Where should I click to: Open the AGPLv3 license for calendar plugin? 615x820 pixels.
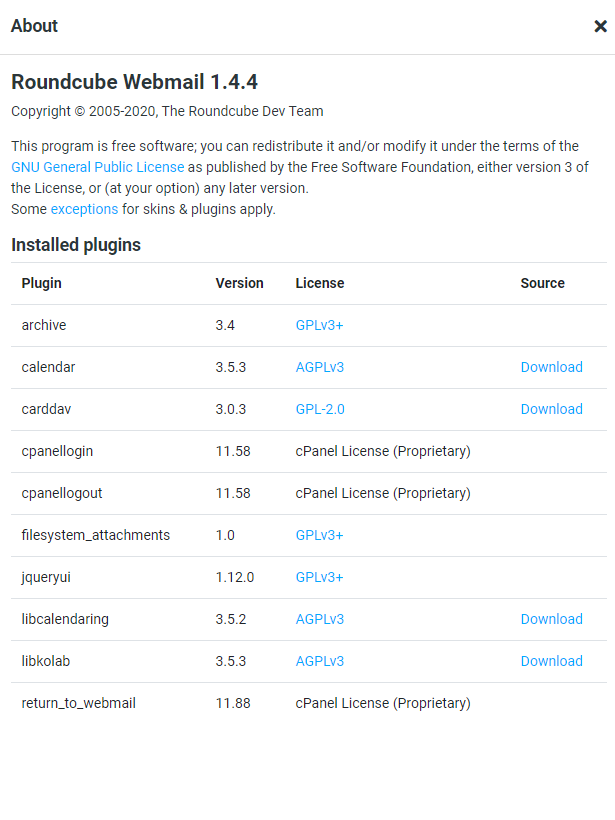[x=319, y=367]
